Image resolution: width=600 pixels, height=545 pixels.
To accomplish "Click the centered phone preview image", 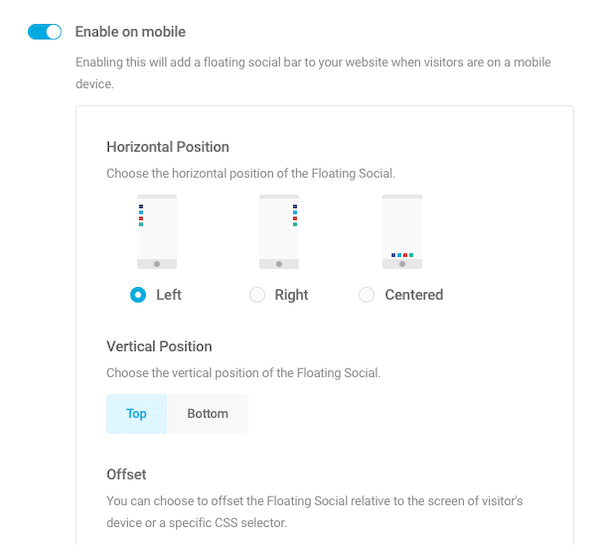I will (402, 232).
